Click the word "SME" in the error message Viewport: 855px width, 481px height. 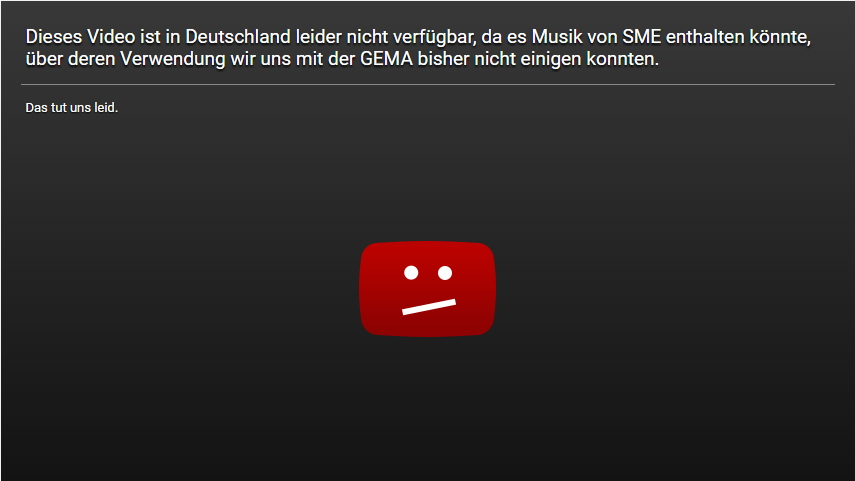pos(642,37)
